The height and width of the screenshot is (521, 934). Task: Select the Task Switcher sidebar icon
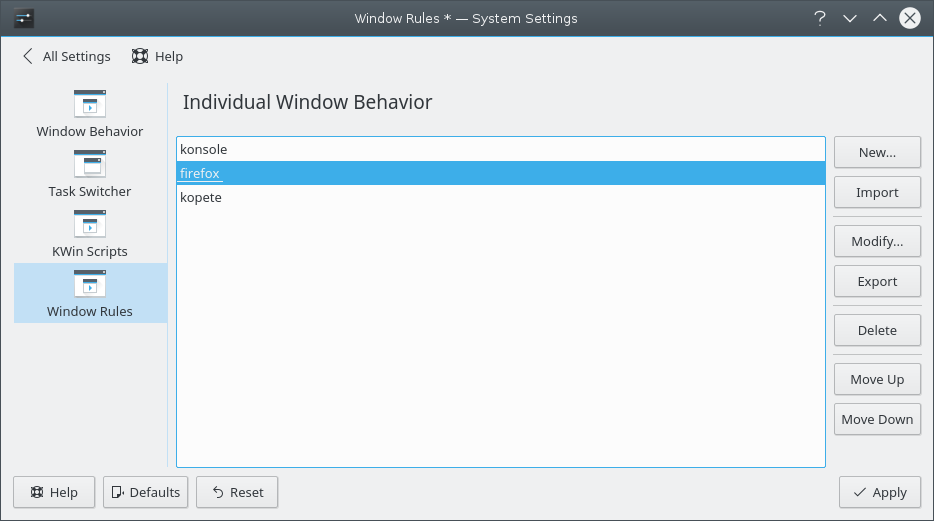click(x=90, y=164)
